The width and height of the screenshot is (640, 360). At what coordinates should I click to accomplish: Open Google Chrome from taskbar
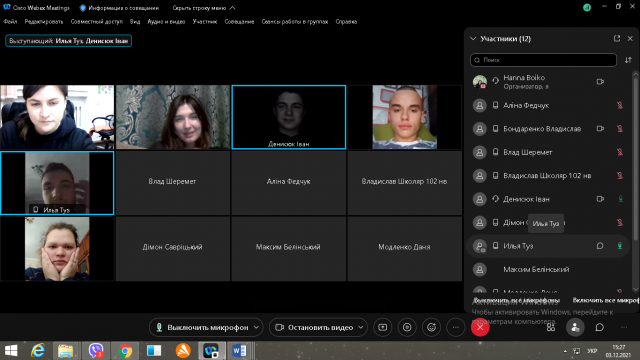click(x=125, y=351)
